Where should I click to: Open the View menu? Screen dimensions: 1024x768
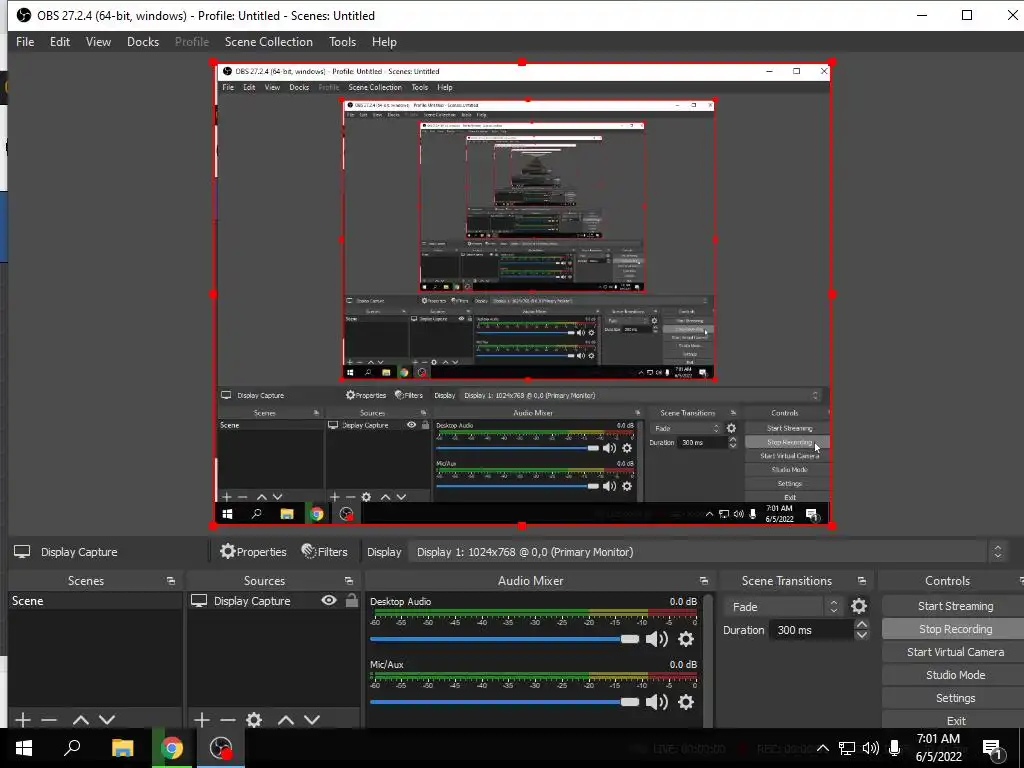(x=98, y=42)
